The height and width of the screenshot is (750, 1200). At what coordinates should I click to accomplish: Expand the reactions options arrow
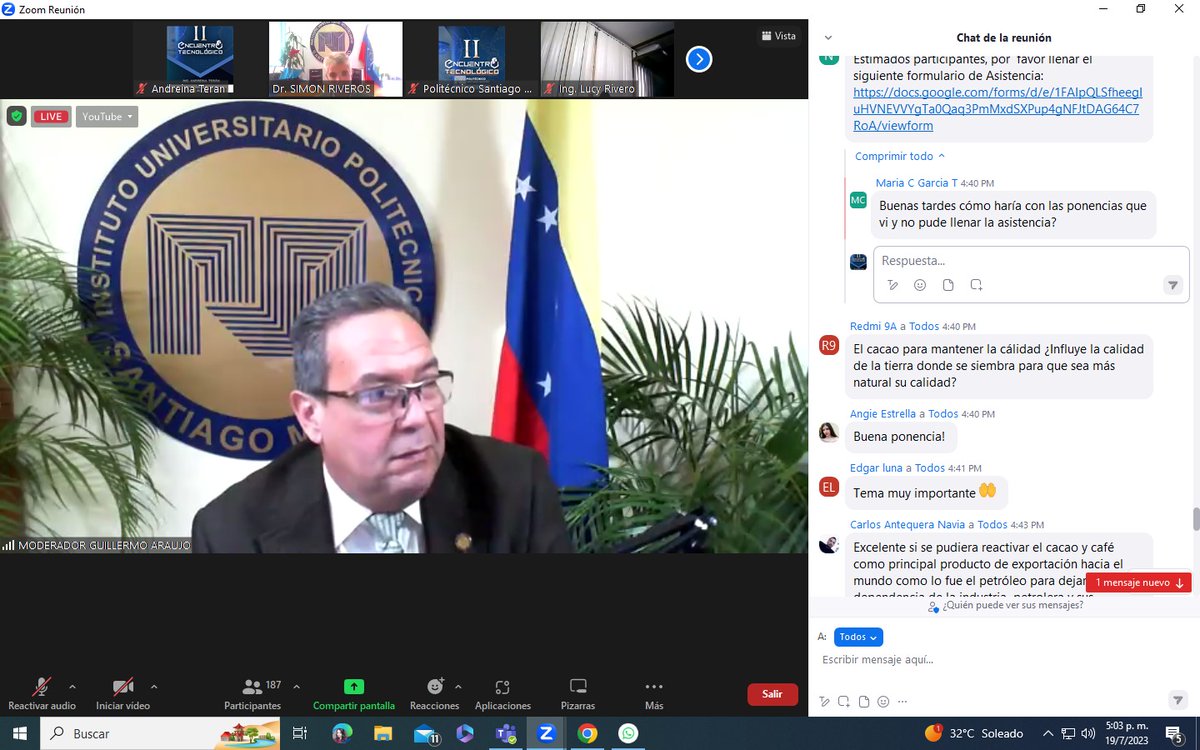(x=458, y=687)
